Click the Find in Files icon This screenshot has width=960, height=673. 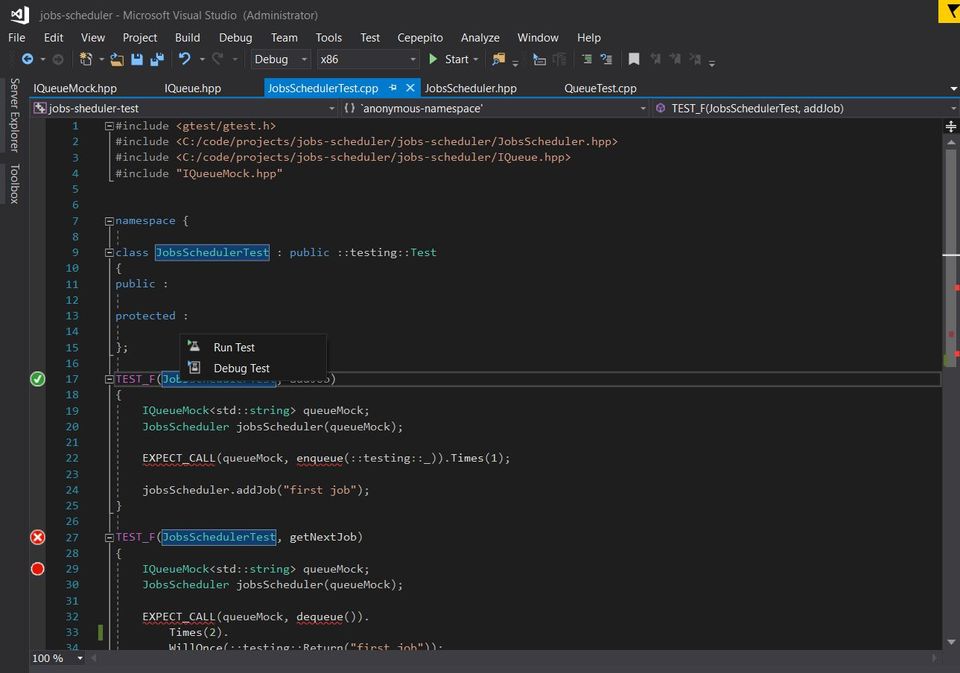pyautogui.click(x=499, y=59)
